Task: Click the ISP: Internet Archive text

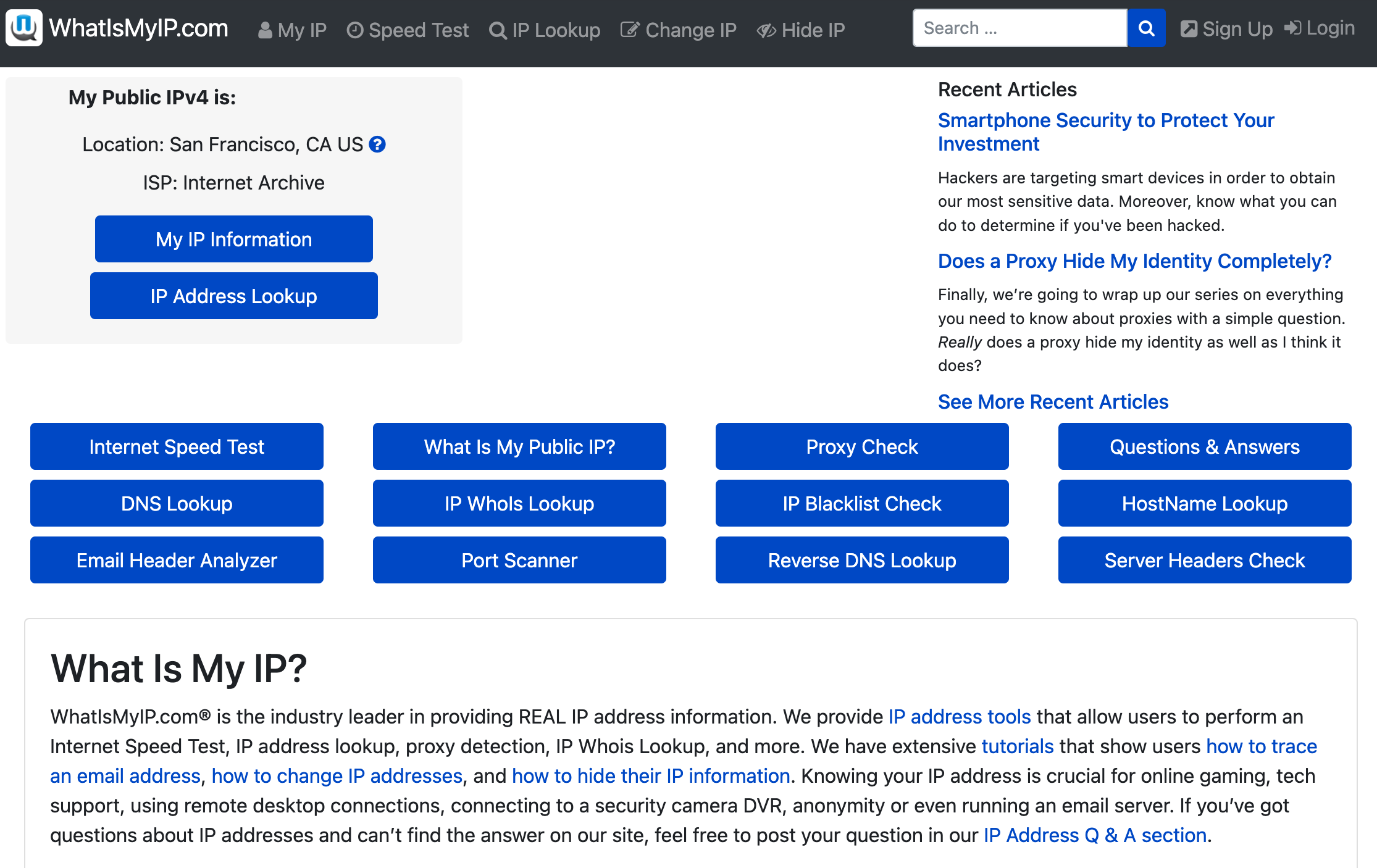Action: (234, 182)
